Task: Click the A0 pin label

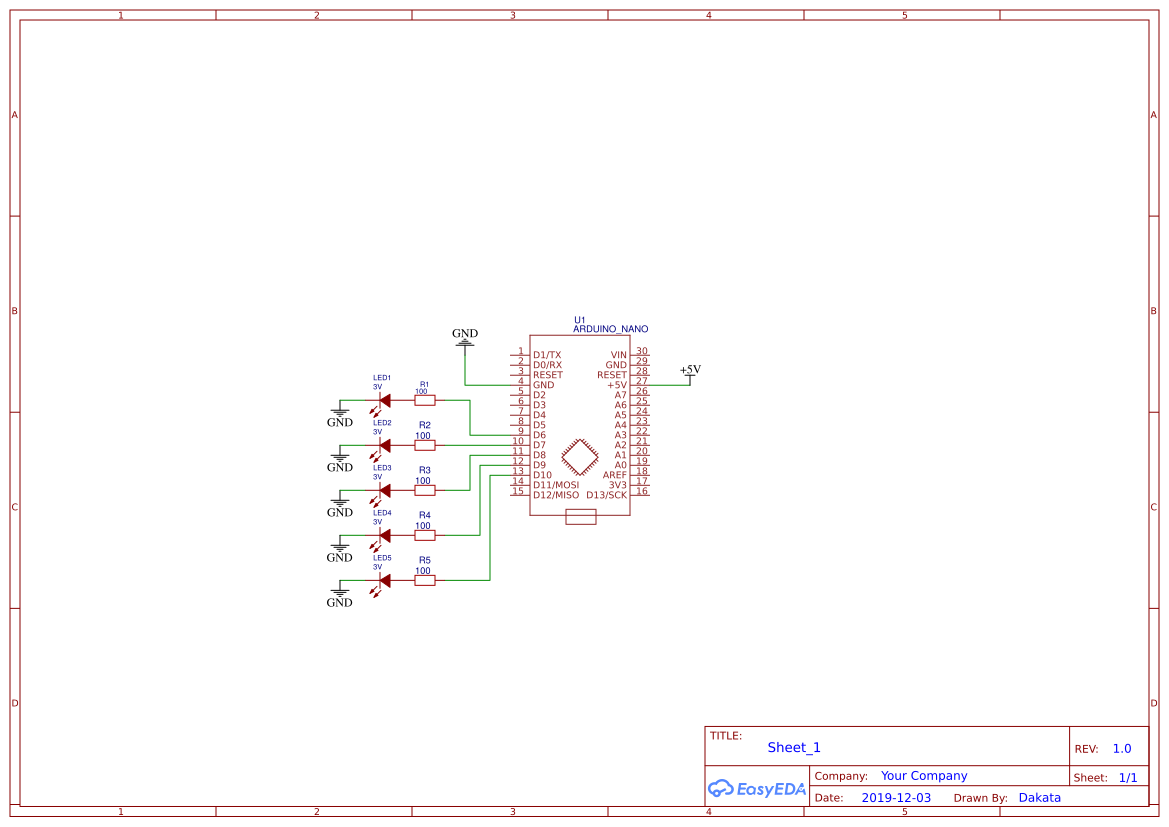Action: click(x=621, y=465)
